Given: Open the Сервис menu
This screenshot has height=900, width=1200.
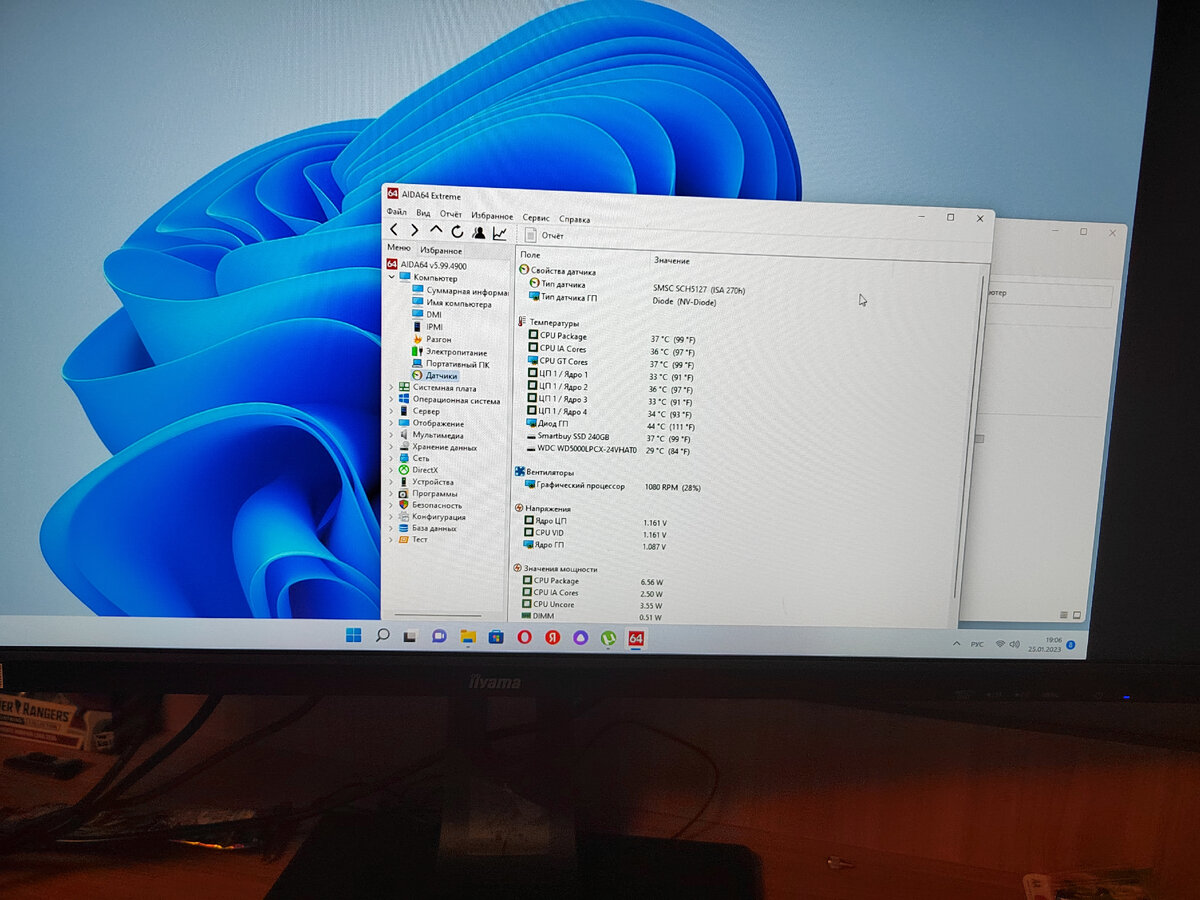Looking at the screenshot, I should click(x=535, y=217).
